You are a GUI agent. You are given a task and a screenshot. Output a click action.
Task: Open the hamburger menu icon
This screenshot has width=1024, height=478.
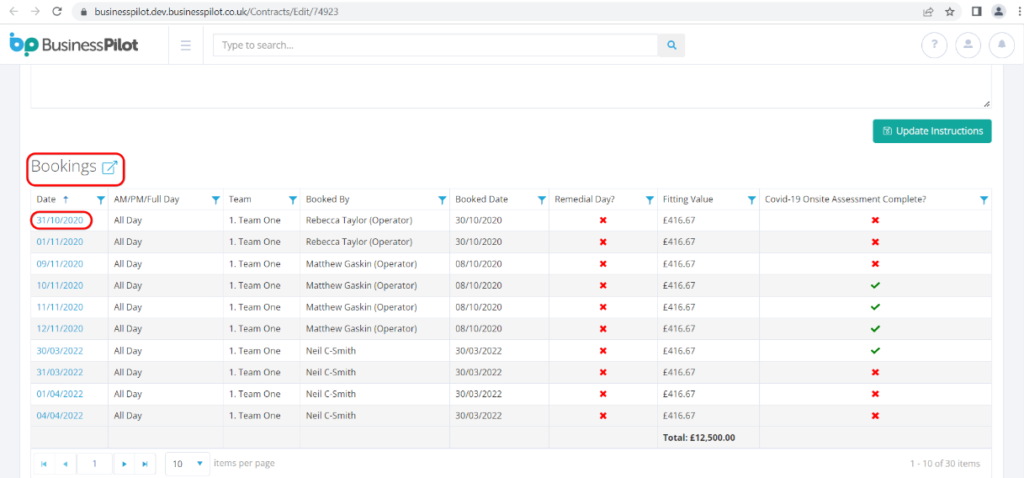tap(186, 45)
